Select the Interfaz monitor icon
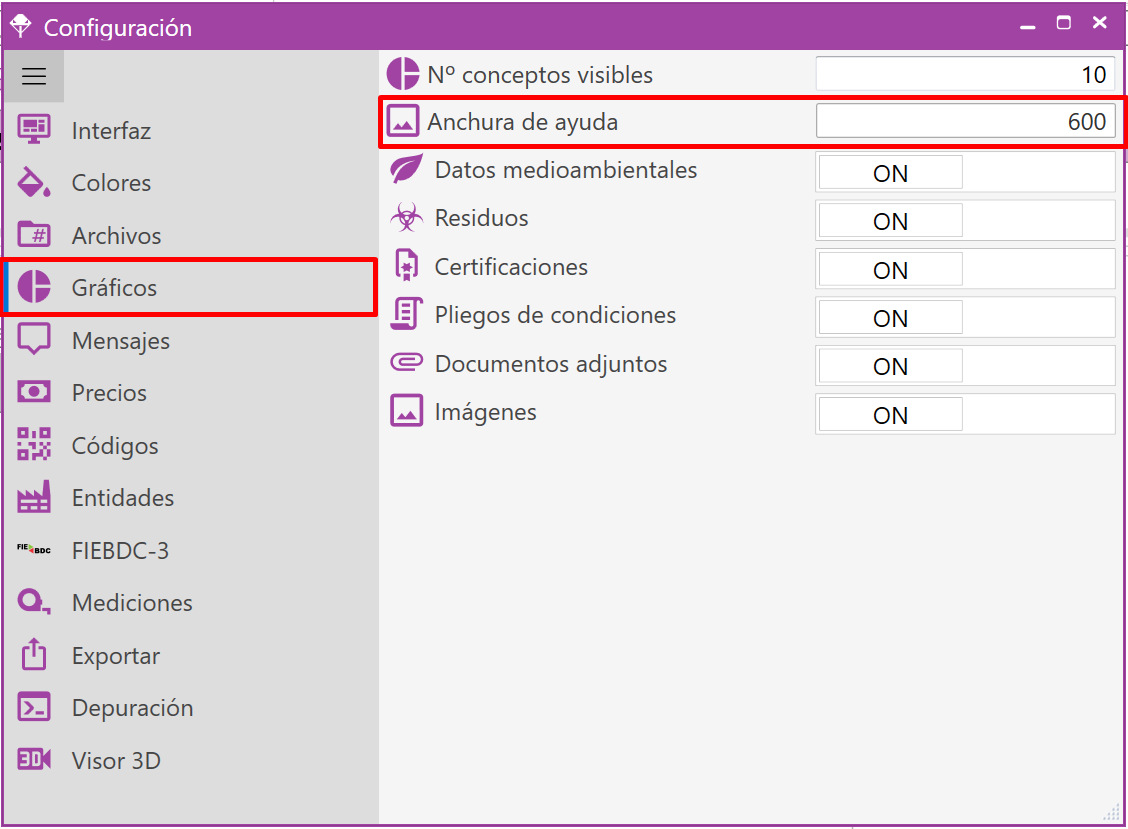This screenshot has height=829, width=1128. [34, 130]
